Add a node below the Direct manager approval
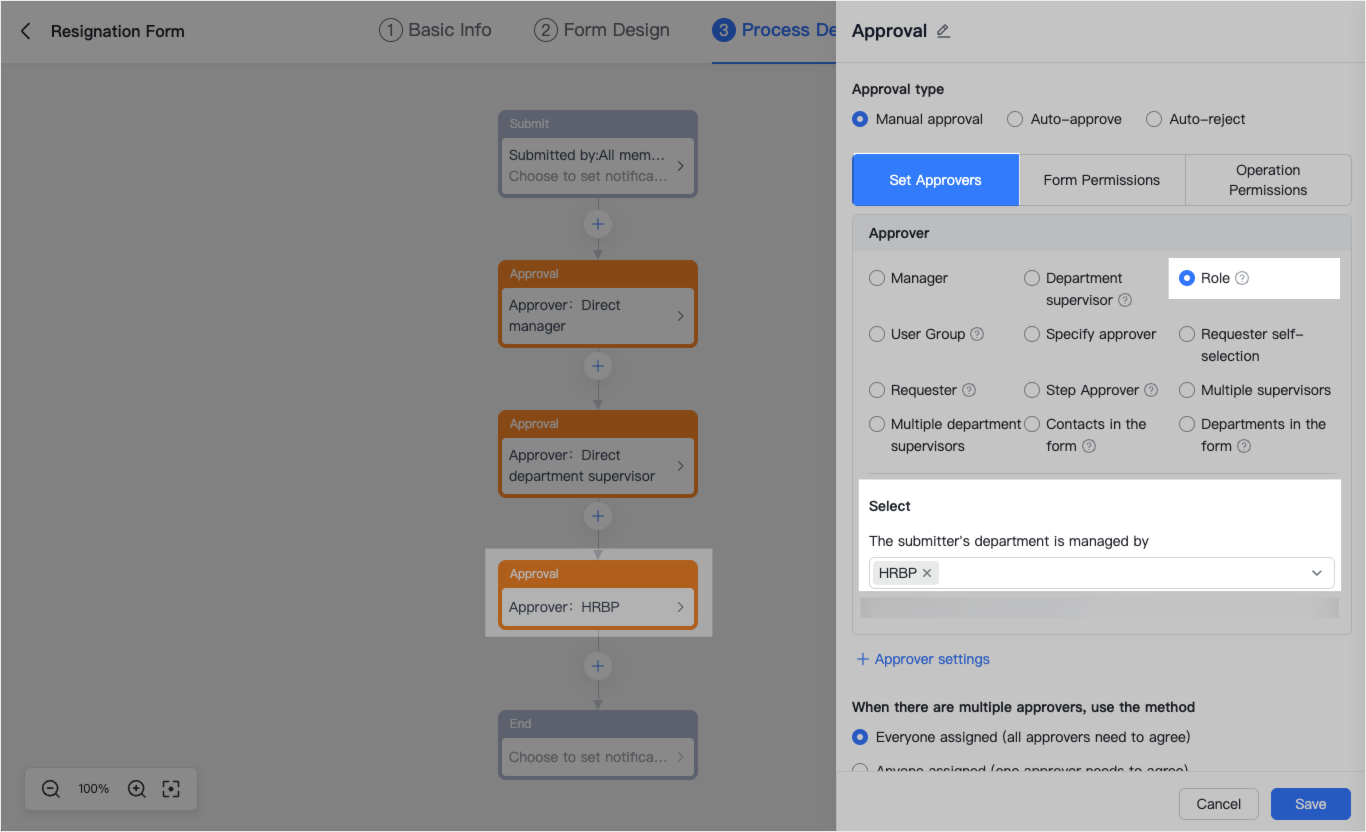Image resolution: width=1366 pixels, height=832 pixels. click(x=598, y=366)
